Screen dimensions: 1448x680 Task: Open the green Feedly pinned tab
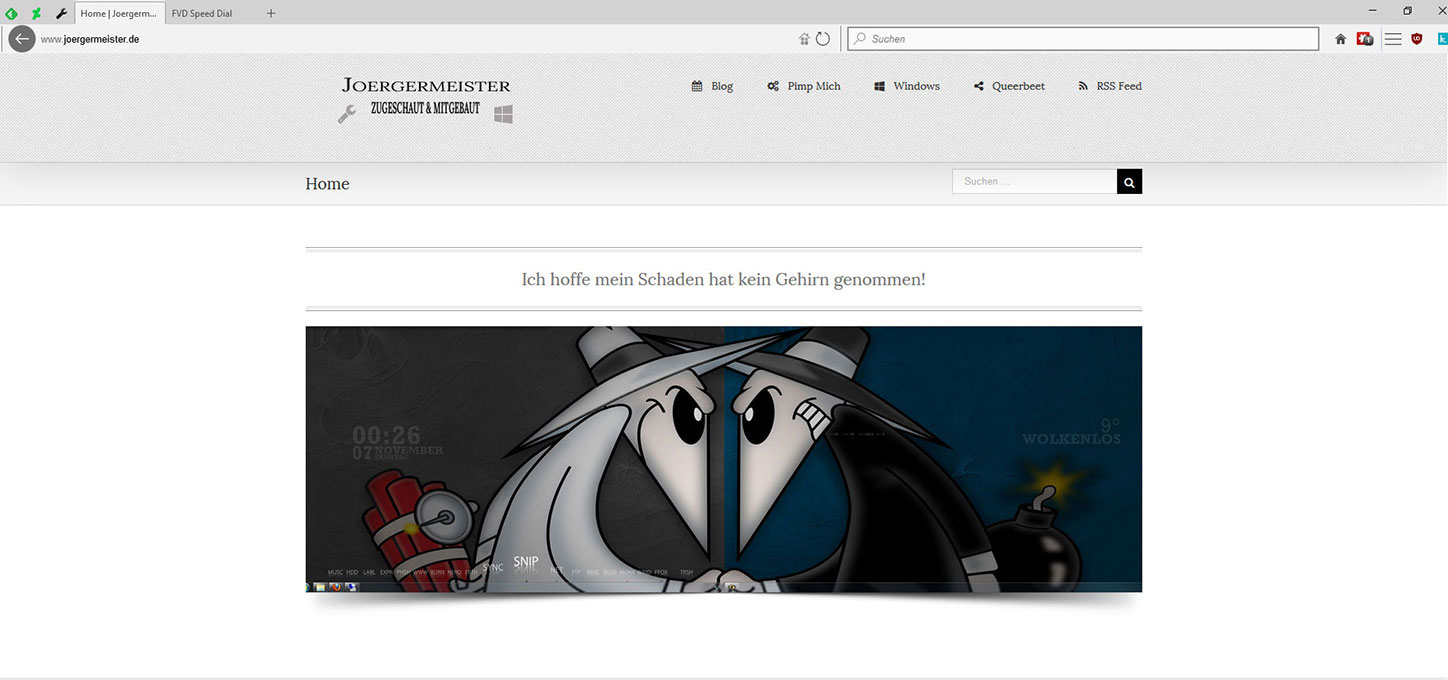click(x=12, y=14)
